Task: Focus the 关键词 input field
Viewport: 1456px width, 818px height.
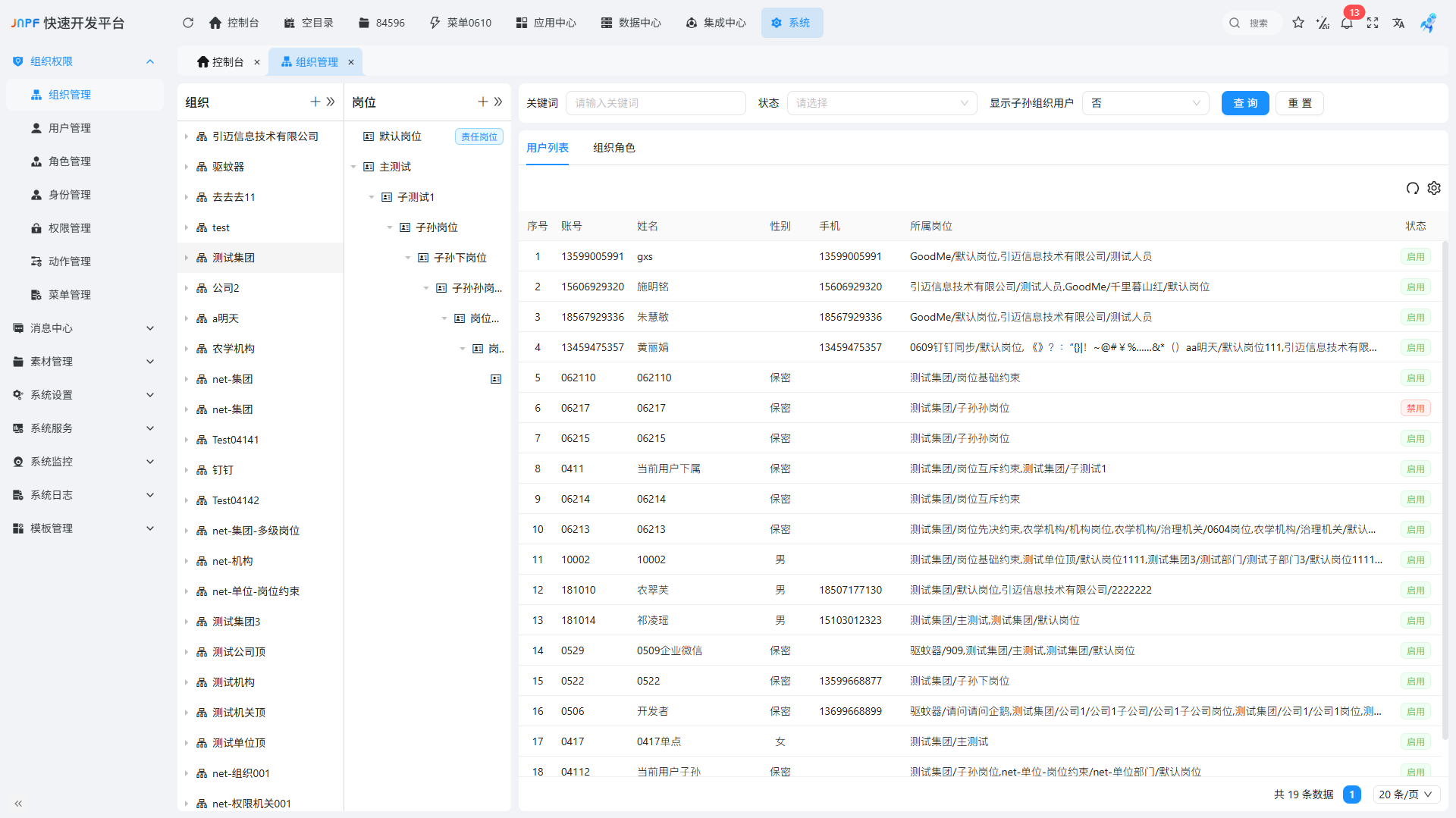Action: [x=656, y=103]
